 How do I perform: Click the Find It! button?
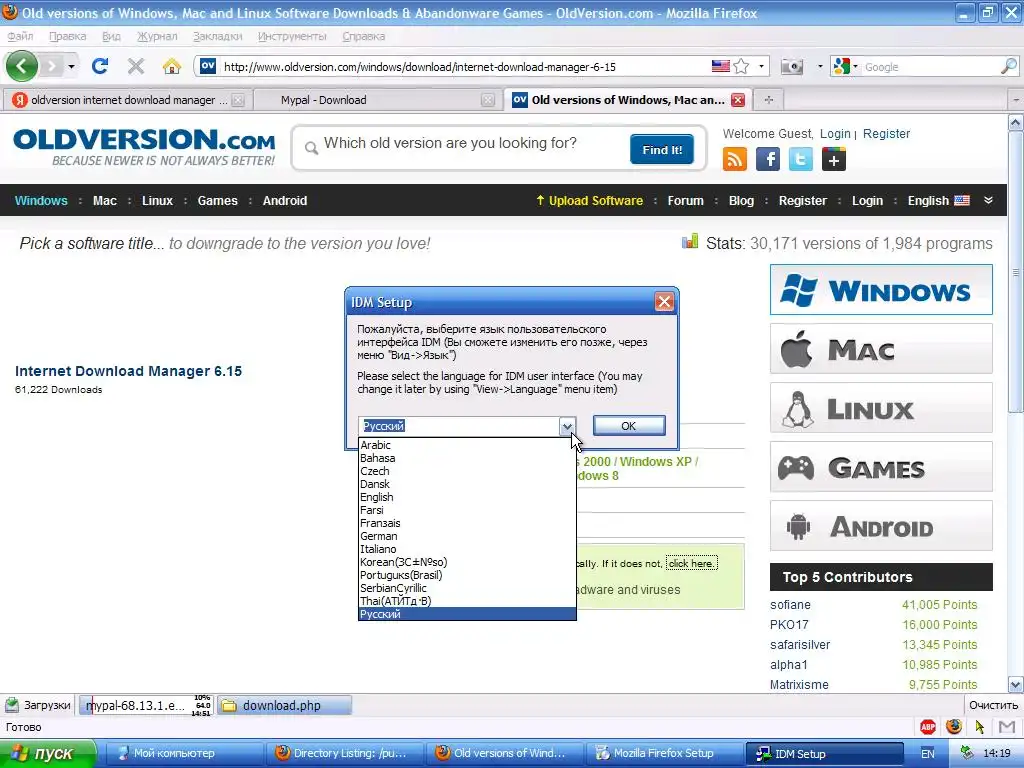[662, 150]
